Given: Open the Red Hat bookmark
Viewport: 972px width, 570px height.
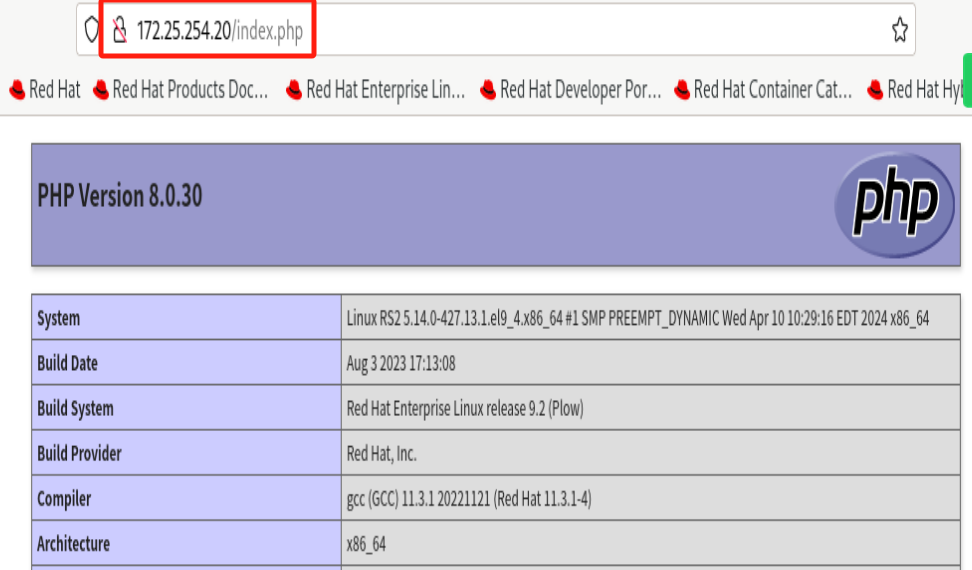Looking at the screenshot, I should (x=45, y=90).
